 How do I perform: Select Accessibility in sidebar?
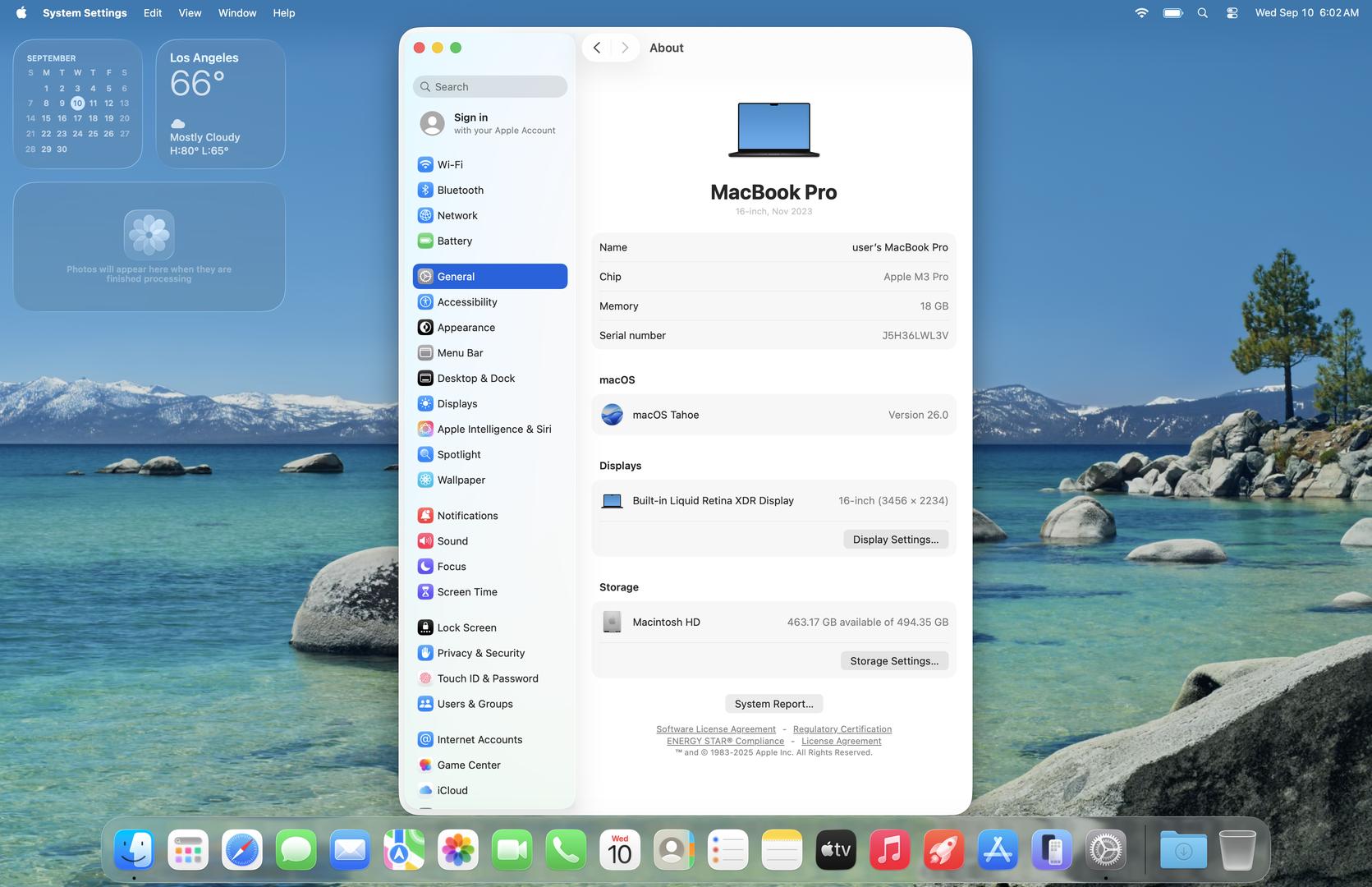(x=490, y=301)
